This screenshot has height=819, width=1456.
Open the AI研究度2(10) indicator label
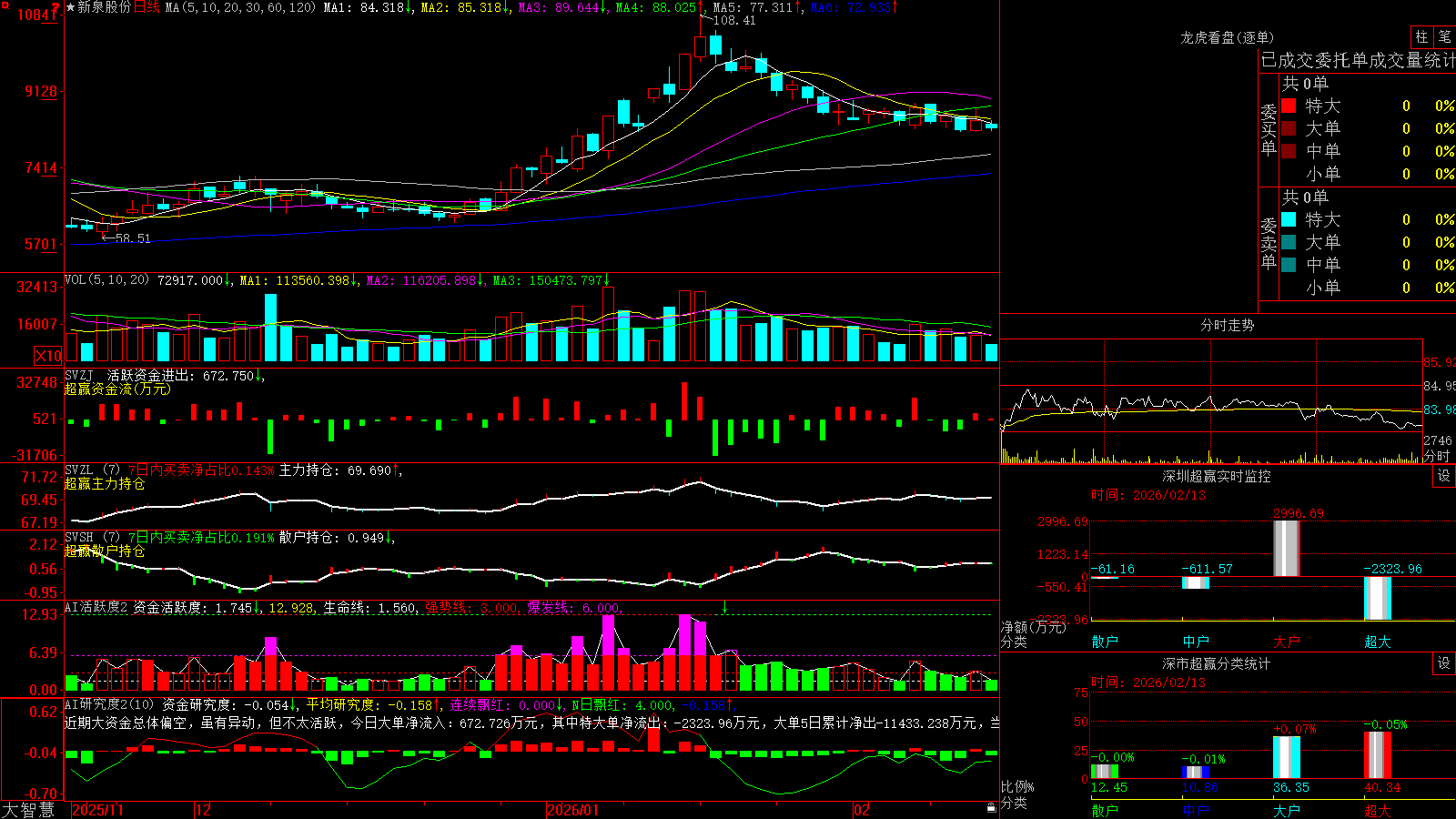(109, 704)
